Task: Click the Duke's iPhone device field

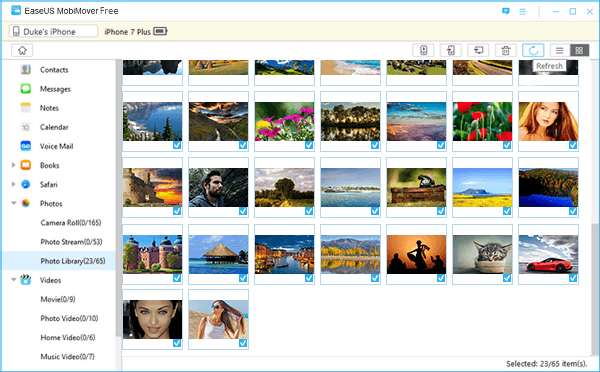Action: click(54, 31)
